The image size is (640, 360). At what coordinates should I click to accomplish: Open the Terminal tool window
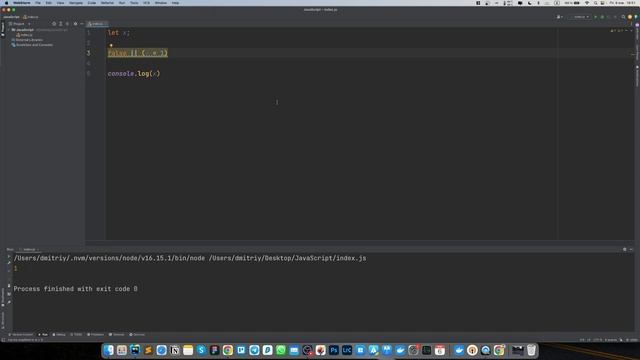pyautogui.click(x=117, y=335)
